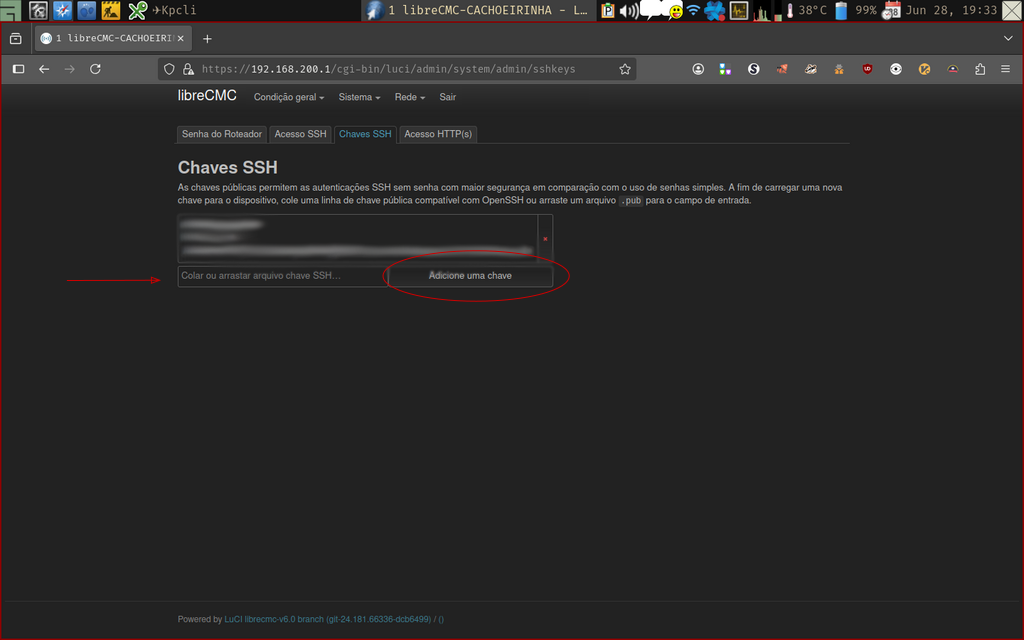Log out with Sair
This screenshot has width=1024, height=640.
pyautogui.click(x=447, y=97)
